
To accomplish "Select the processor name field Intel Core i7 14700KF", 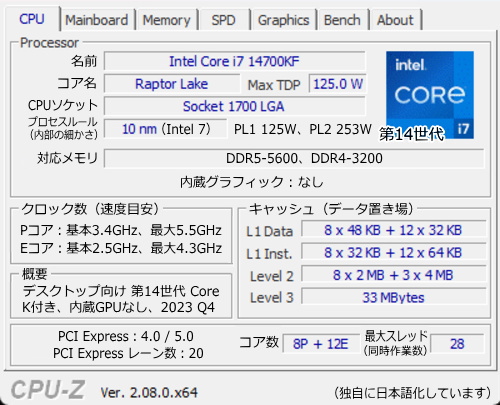I will pos(234,61).
